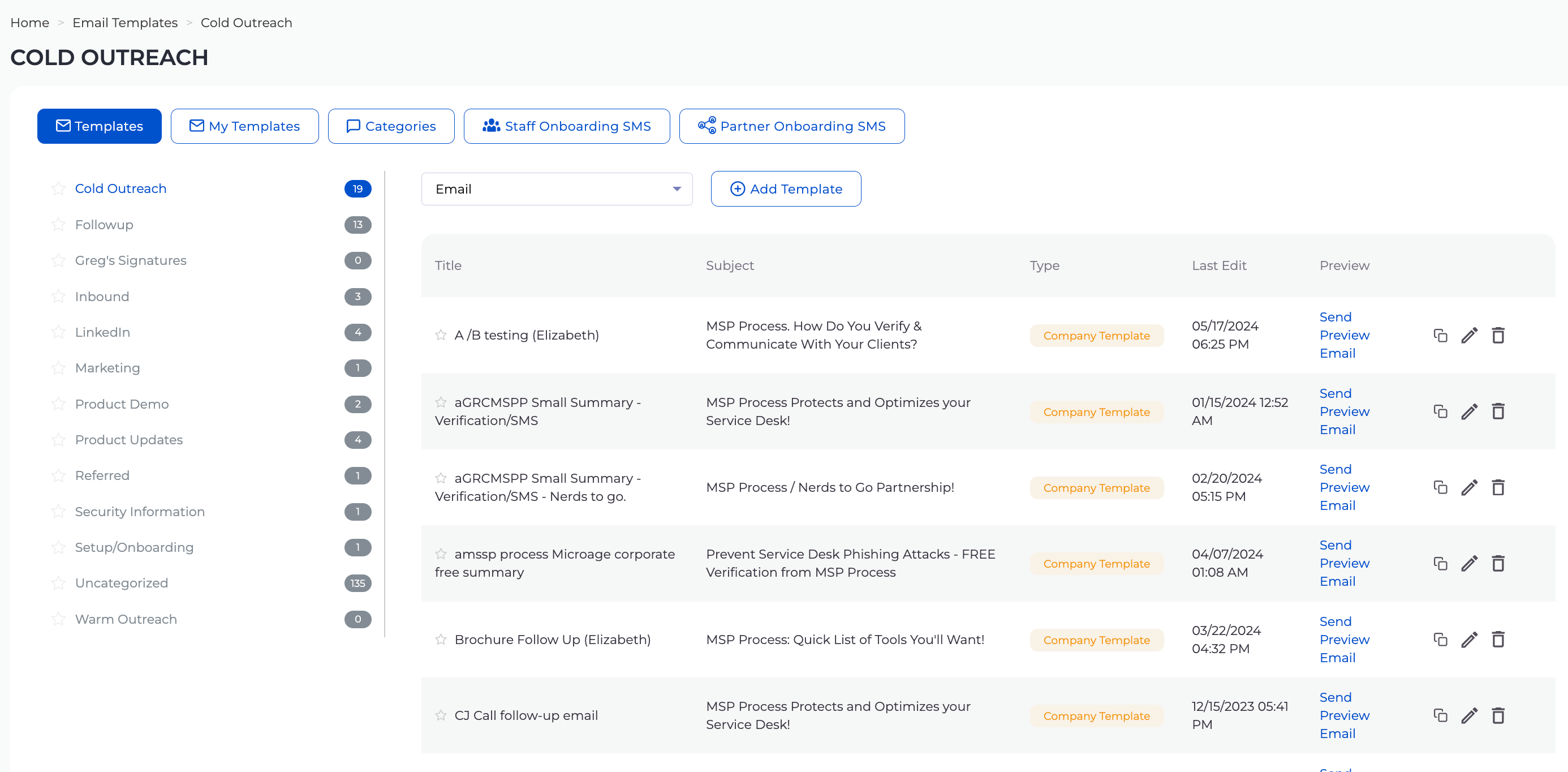This screenshot has width=1568, height=772.
Task: Delete the template last edited 01/15/2024
Action: coord(1498,411)
